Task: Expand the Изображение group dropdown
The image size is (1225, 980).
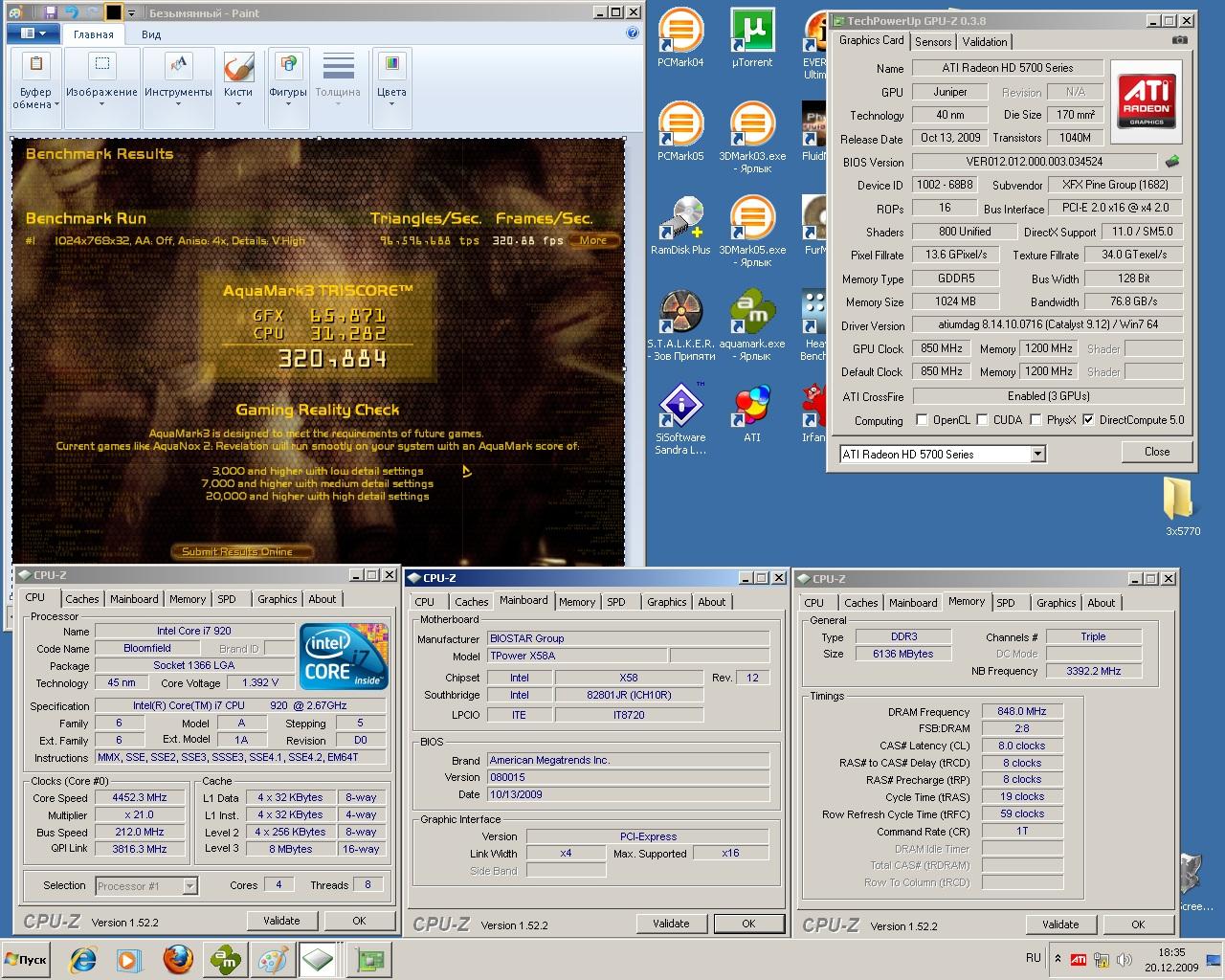Action: click(101, 98)
